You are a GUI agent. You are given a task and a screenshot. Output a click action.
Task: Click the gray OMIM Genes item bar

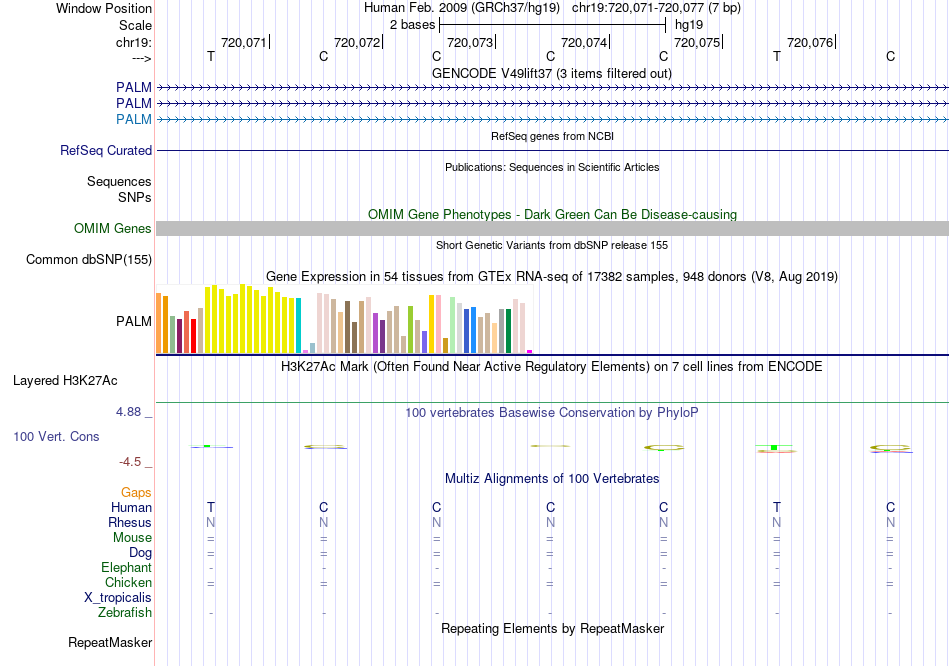point(552,228)
